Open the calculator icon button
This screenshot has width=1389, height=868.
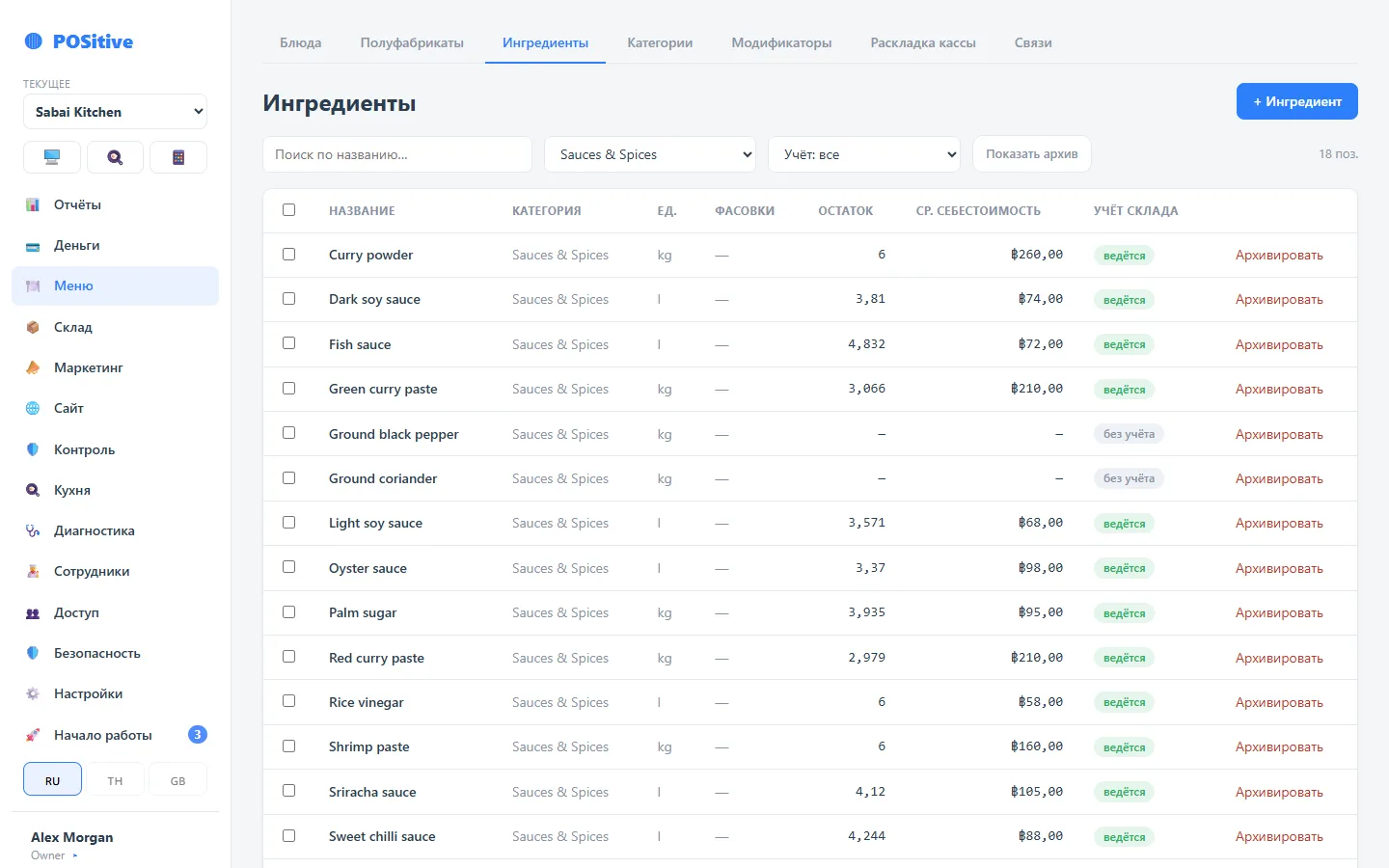point(178,157)
